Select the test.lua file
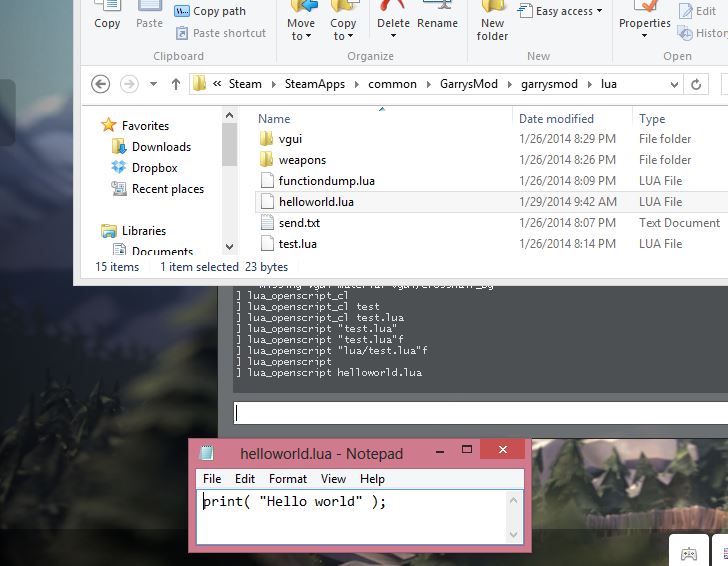This screenshot has width=728, height=566. [x=298, y=244]
